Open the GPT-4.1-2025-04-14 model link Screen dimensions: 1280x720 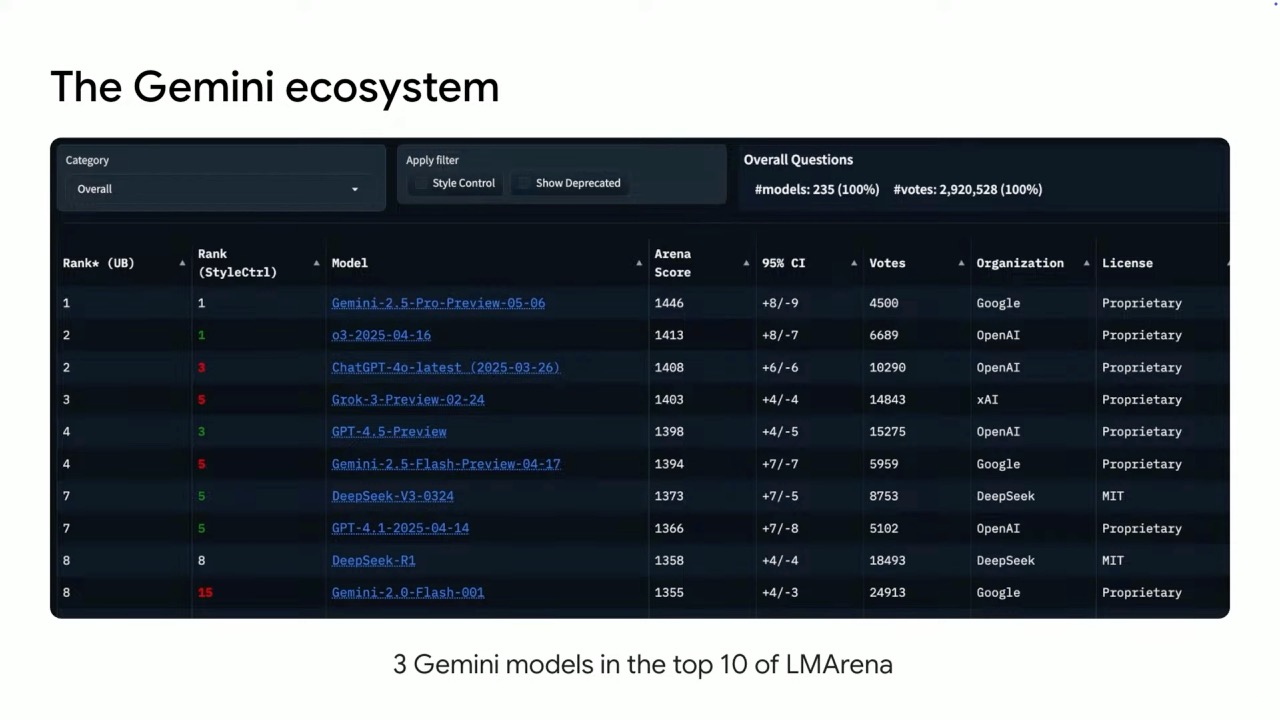400,528
